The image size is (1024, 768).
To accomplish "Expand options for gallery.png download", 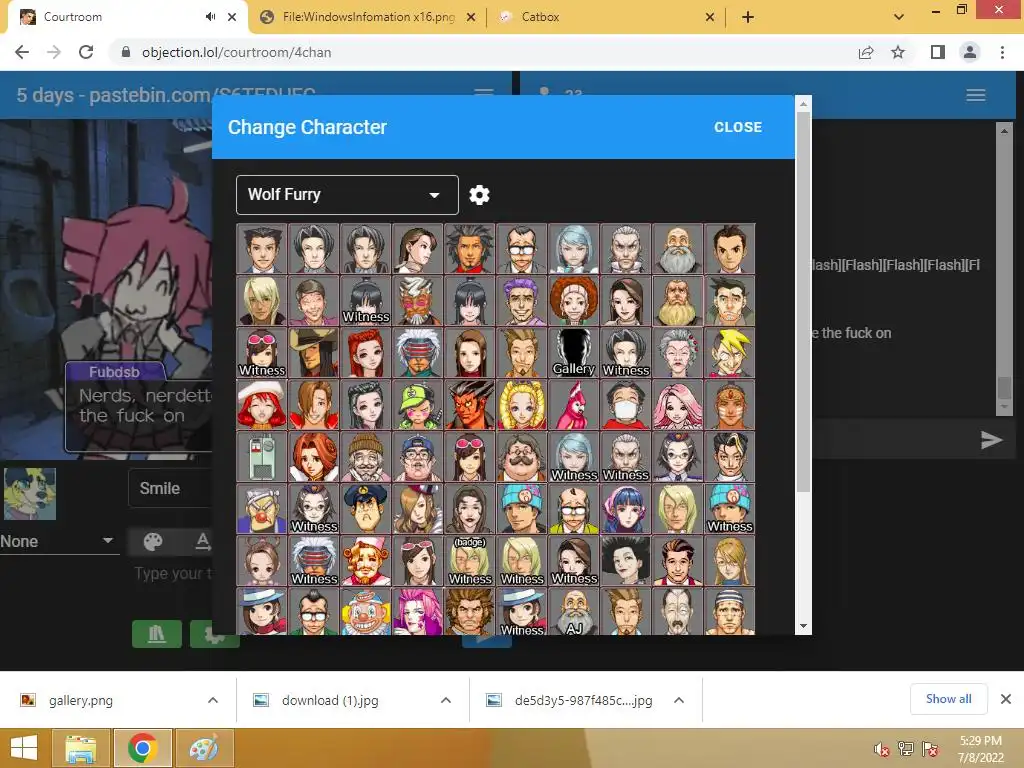I will point(213,700).
